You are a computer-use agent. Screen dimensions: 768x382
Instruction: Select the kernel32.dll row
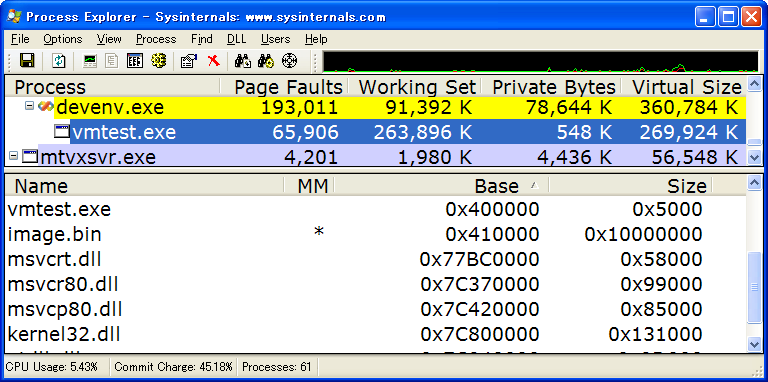[x=375, y=334]
